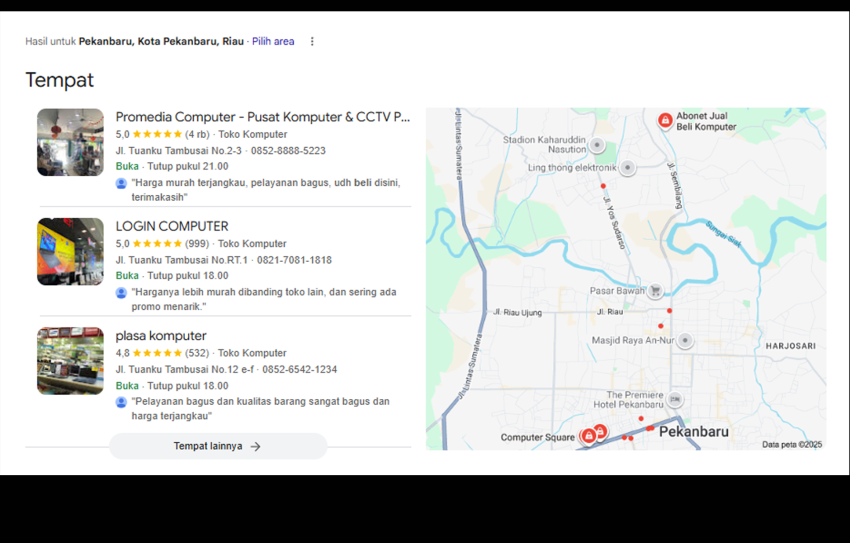Image resolution: width=850 pixels, height=543 pixels.
Task: Click reviewer avatar under LOGIN COMPUTER
Action: pyautogui.click(x=121, y=293)
